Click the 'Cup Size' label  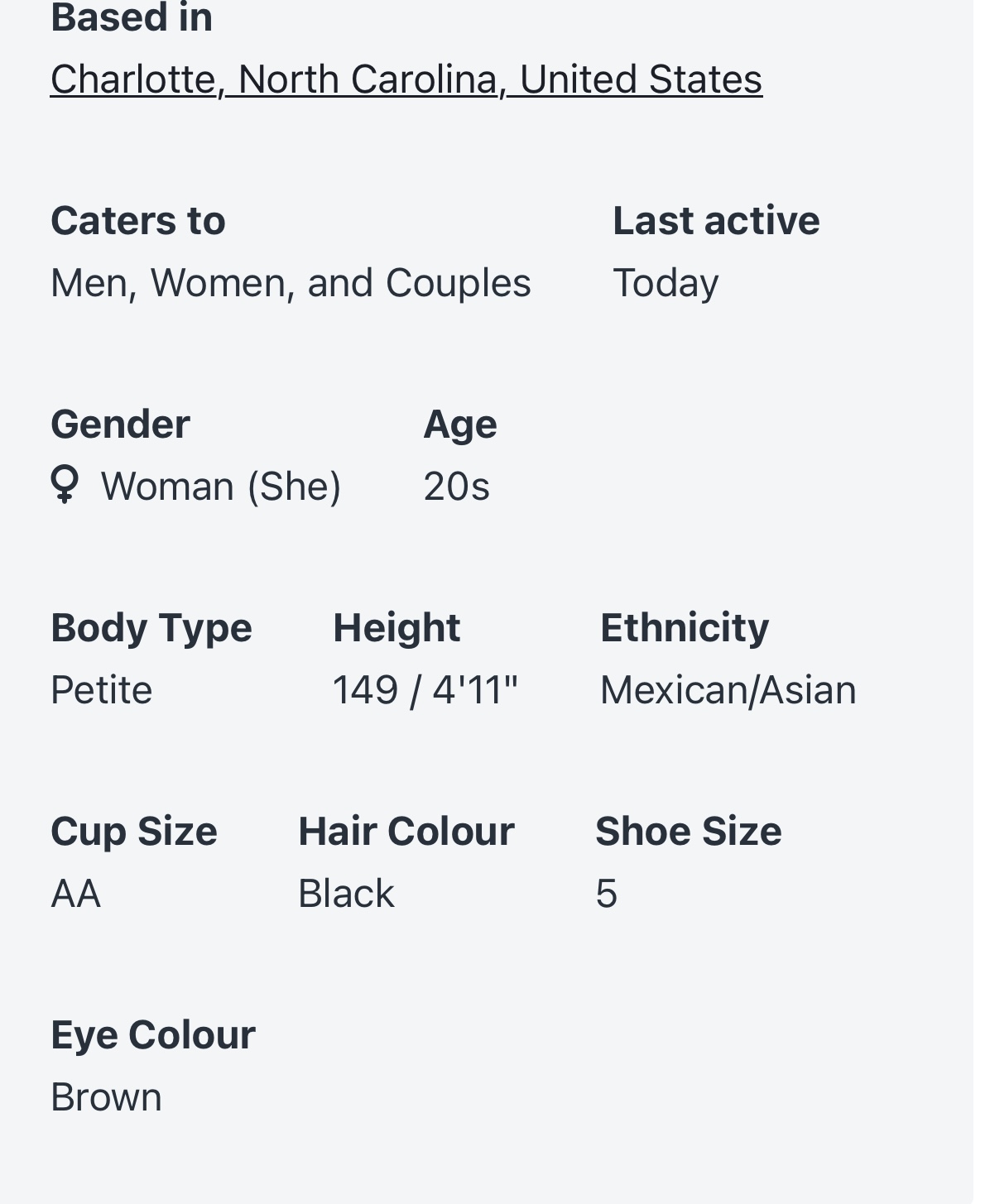134,832
